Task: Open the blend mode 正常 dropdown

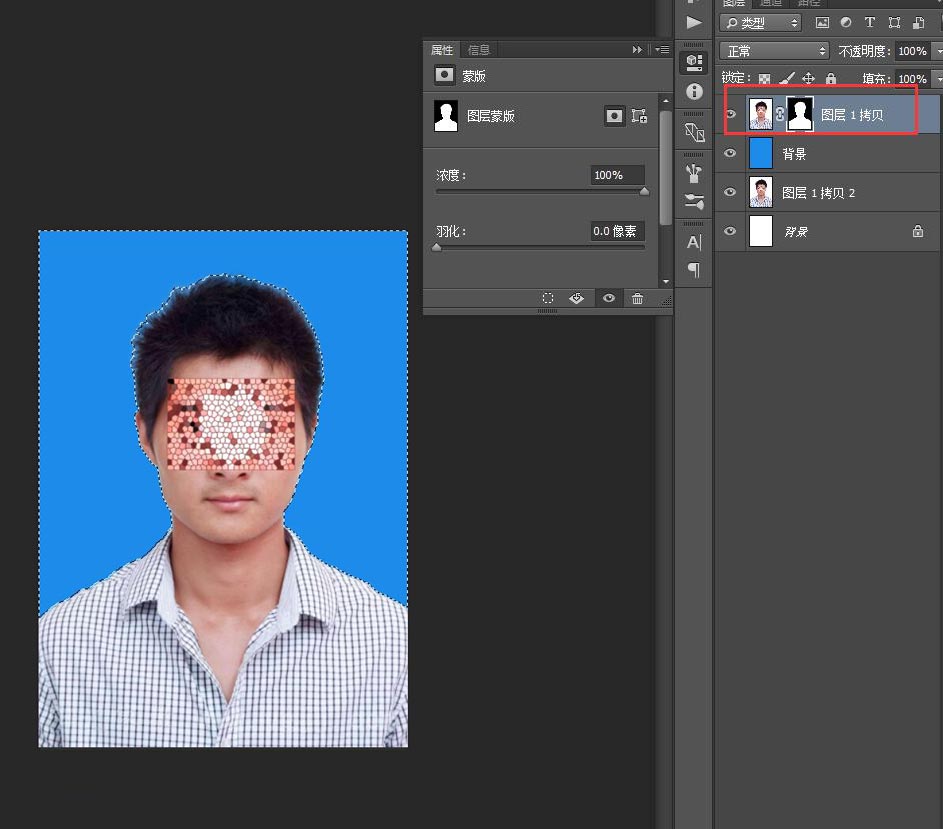Action: point(773,51)
